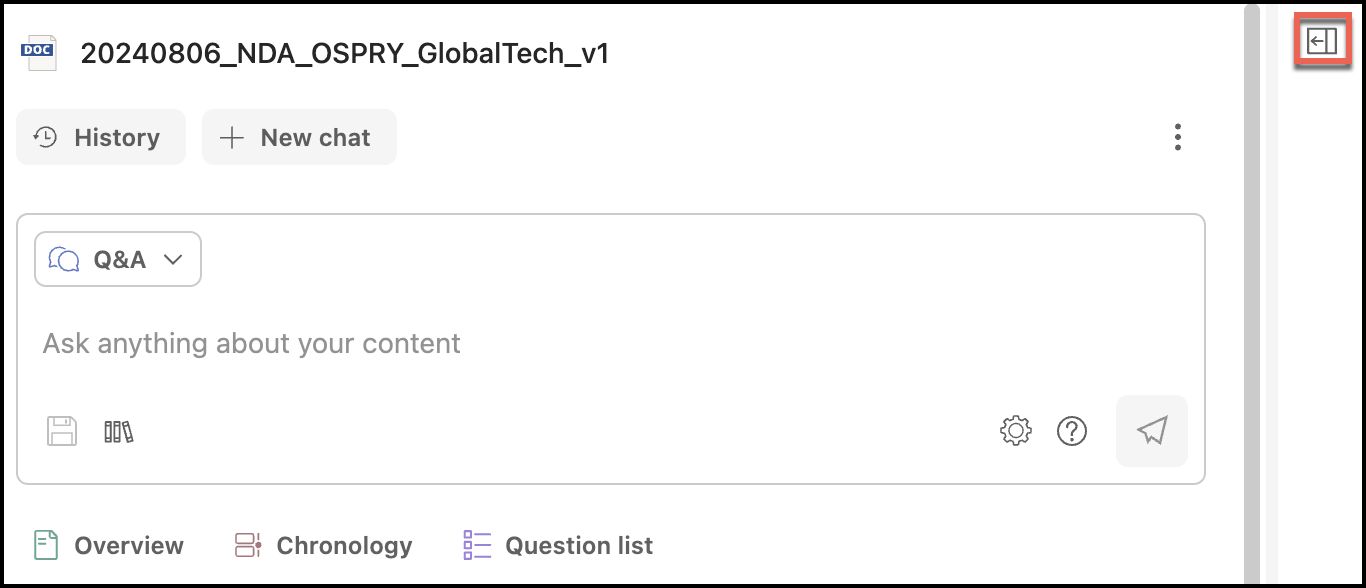Click the green Overview document icon
The width and height of the screenshot is (1366, 588).
[x=44, y=545]
